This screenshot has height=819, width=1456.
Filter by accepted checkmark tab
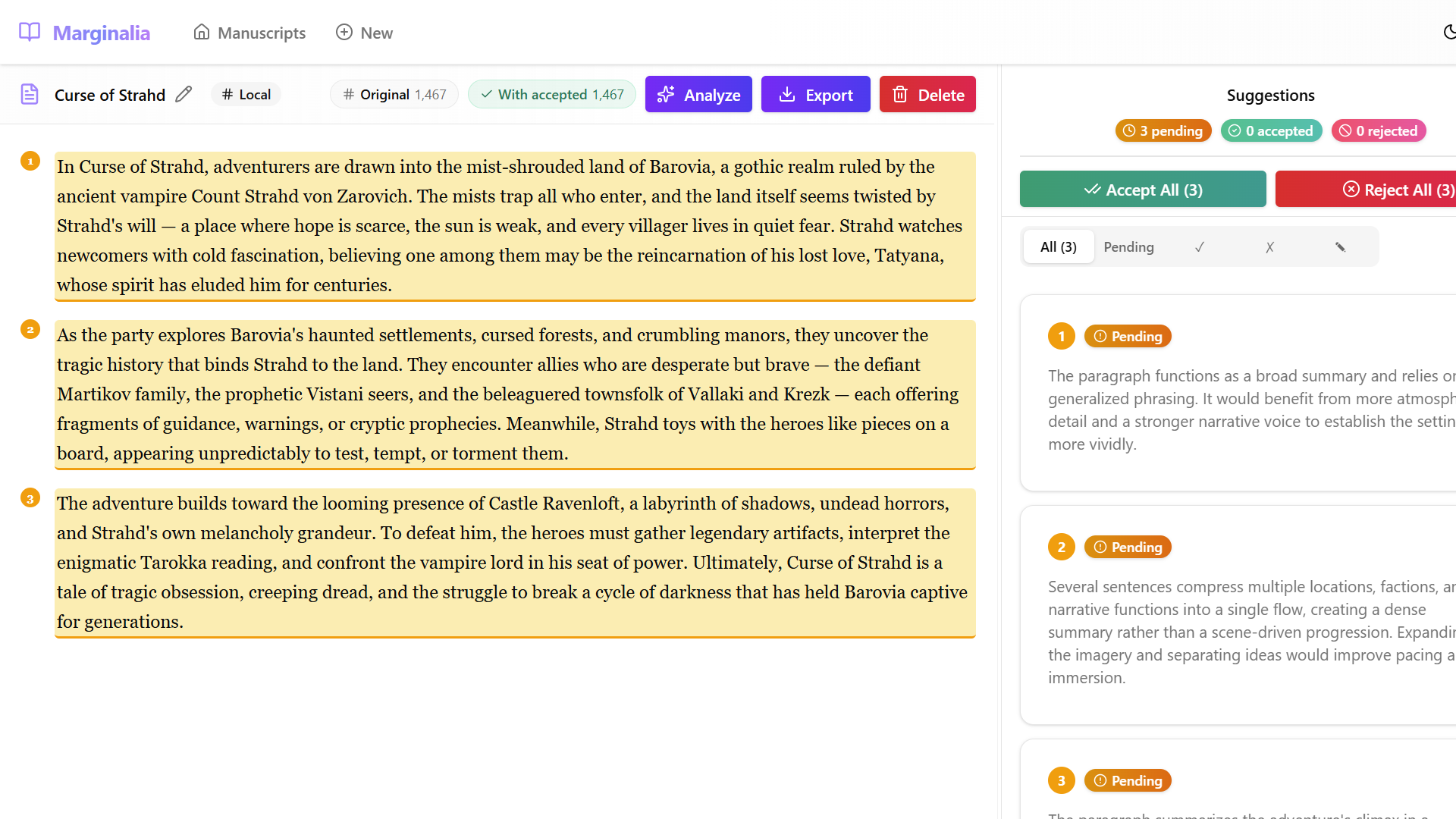tap(1200, 246)
